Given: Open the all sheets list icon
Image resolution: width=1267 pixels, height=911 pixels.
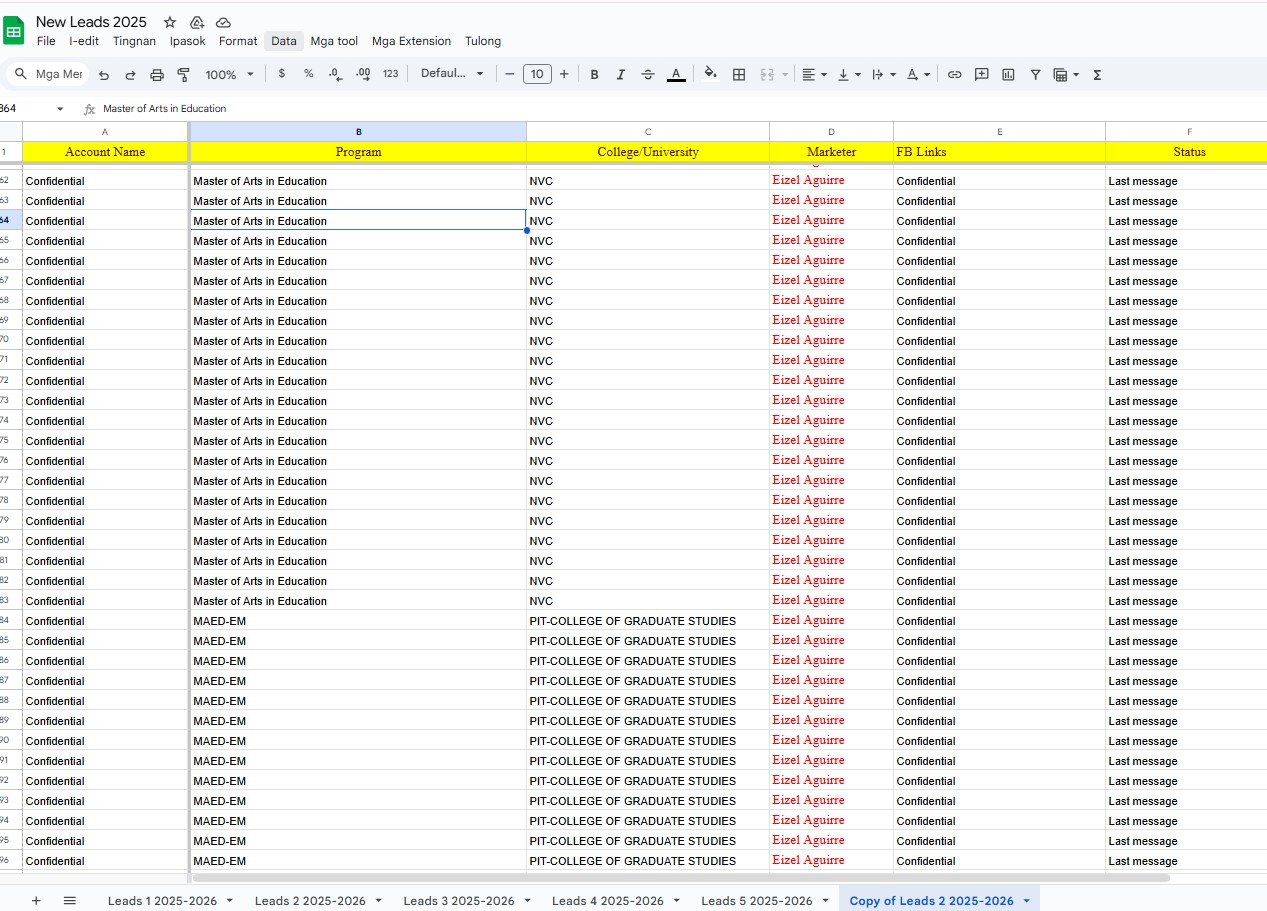Looking at the screenshot, I should (70, 901).
